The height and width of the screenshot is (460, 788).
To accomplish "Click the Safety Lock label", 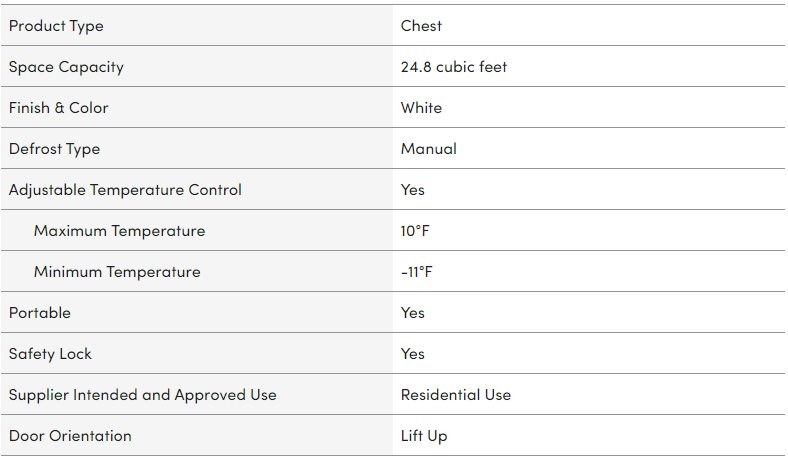I will (50, 354).
